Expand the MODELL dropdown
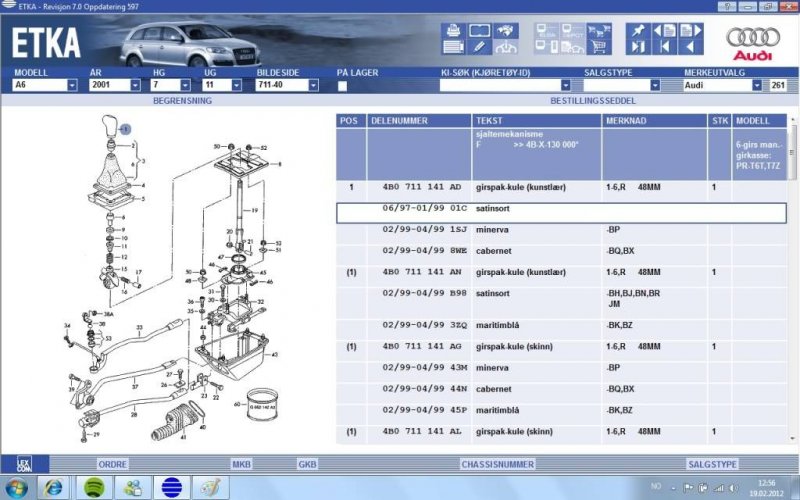800x500 pixels. click(x=72, y=86)
